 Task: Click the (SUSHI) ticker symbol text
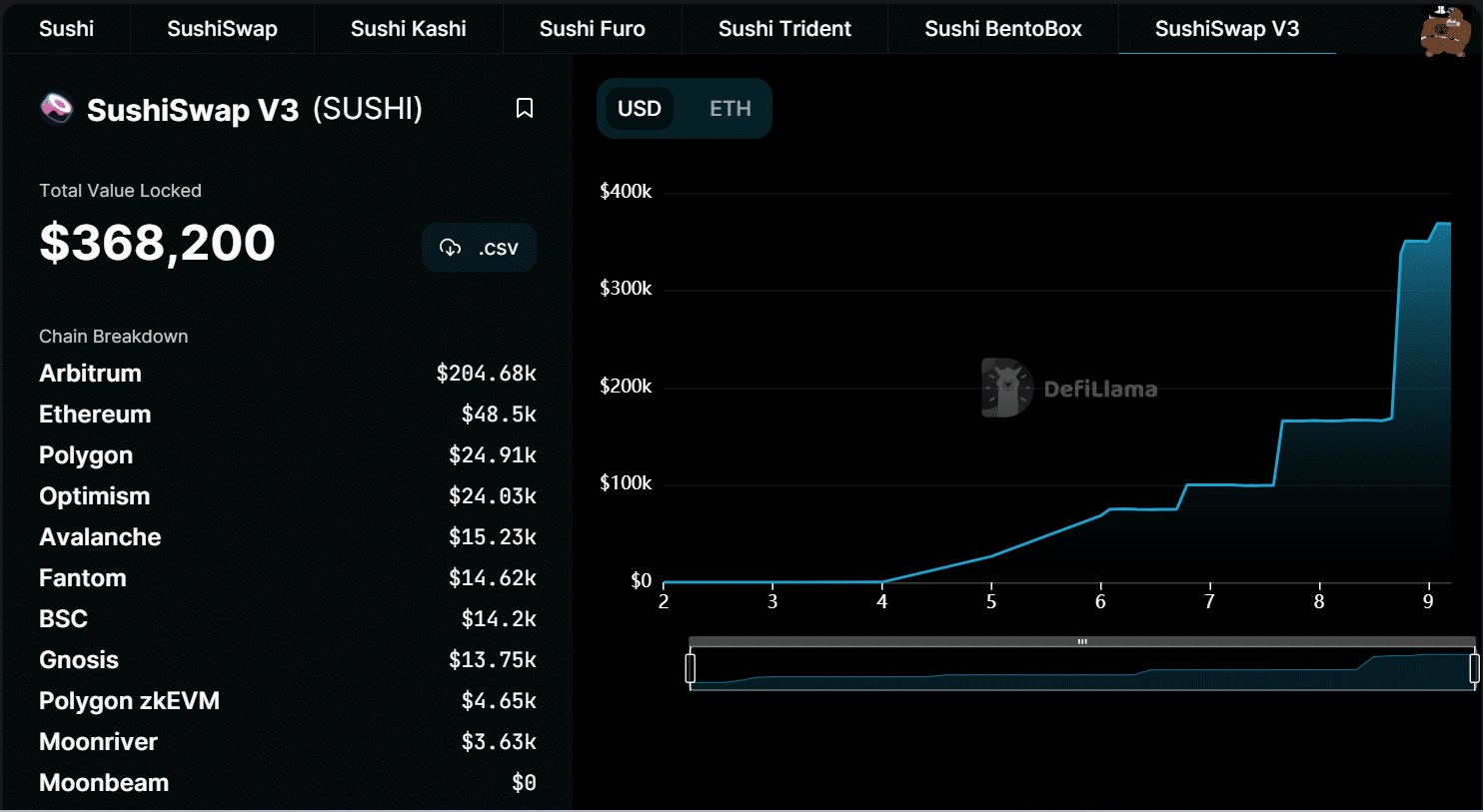point(368,109)
